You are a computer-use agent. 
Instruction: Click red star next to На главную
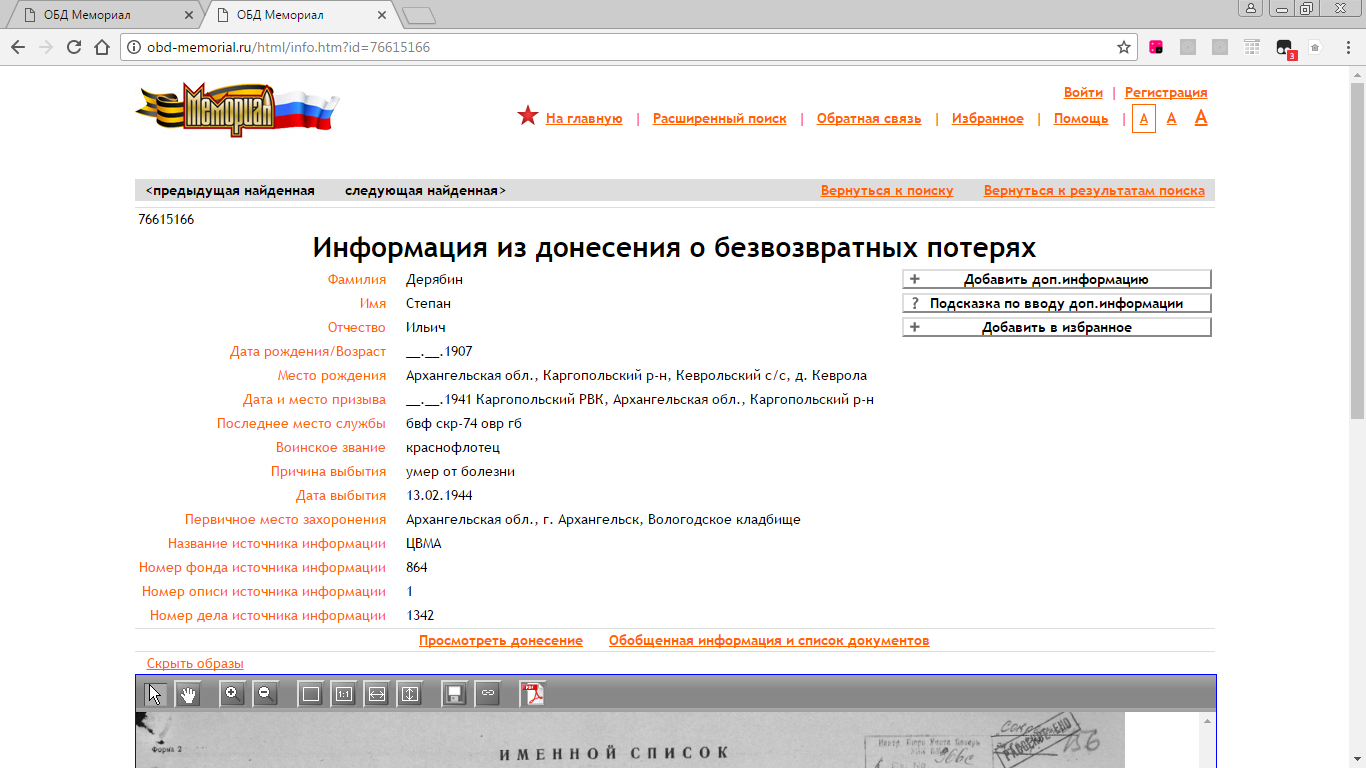pyautogui.click(x=528, y=116)
